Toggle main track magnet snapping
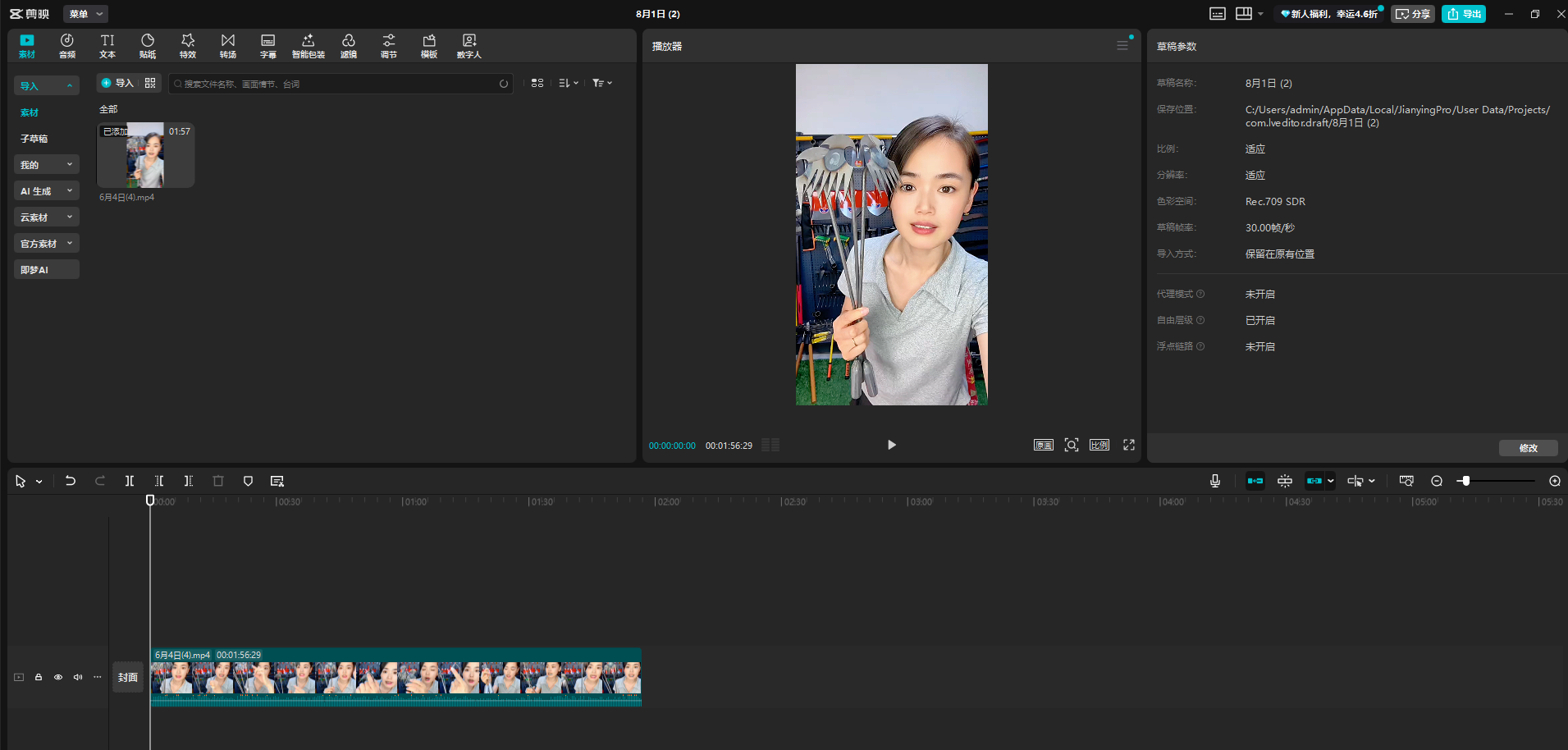1568x750 pixels. click(1255, 481)
